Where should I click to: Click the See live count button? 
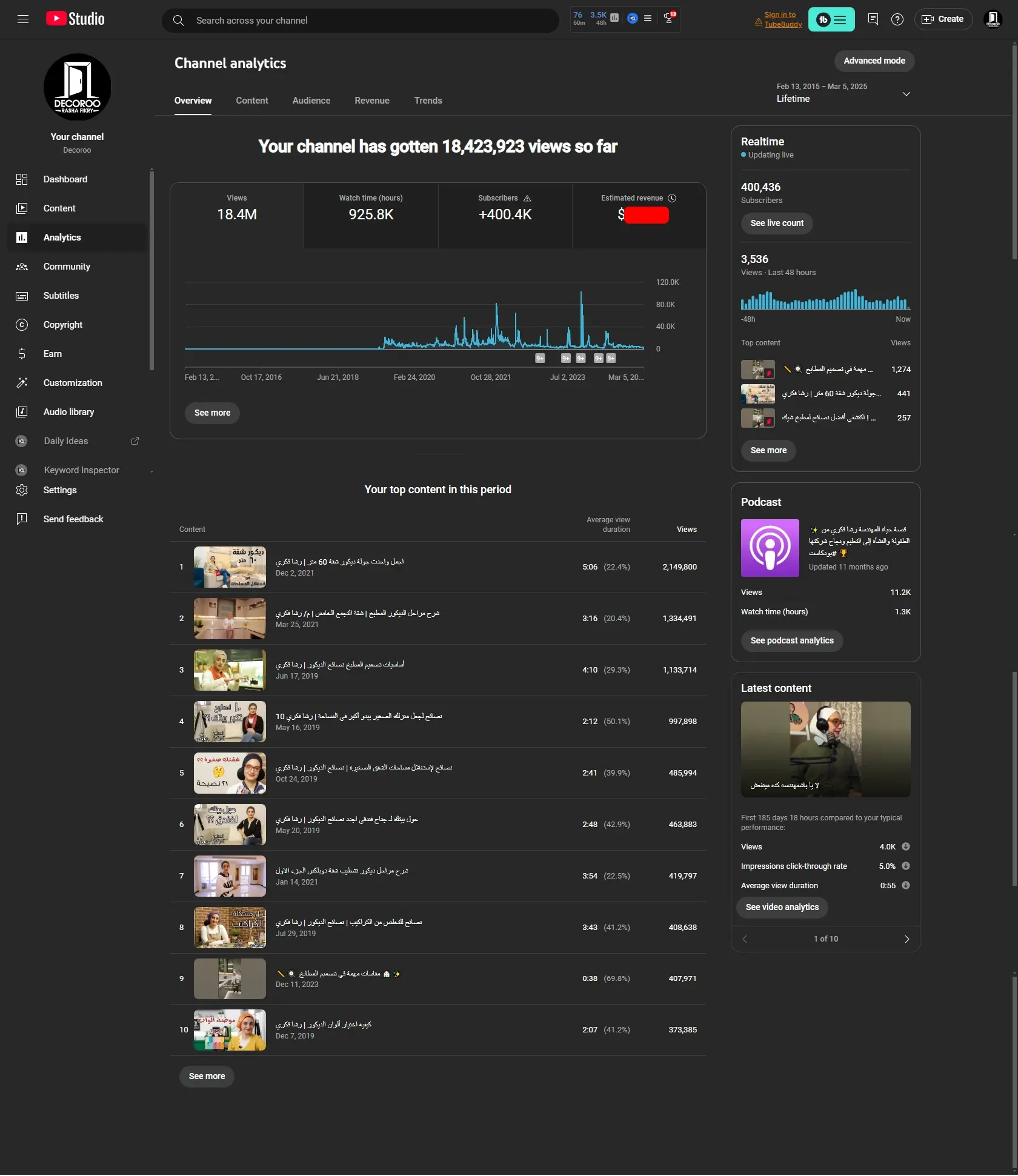pyautogui.click(x=777, y=223)
